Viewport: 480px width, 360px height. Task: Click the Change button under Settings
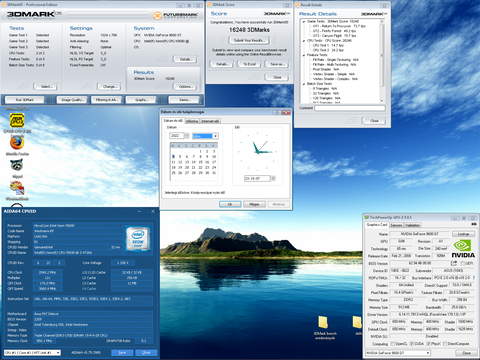tap(109, 87)
